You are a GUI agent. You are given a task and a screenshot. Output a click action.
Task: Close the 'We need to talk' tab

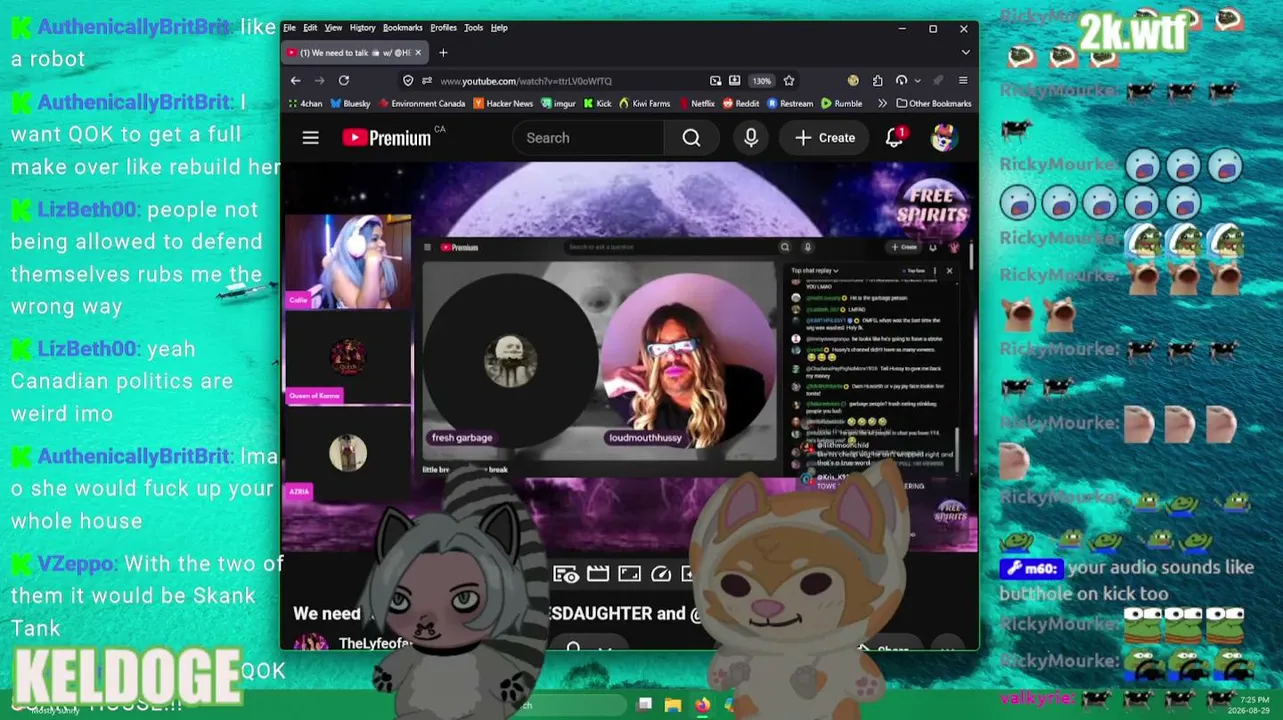(x=418, y=52)
